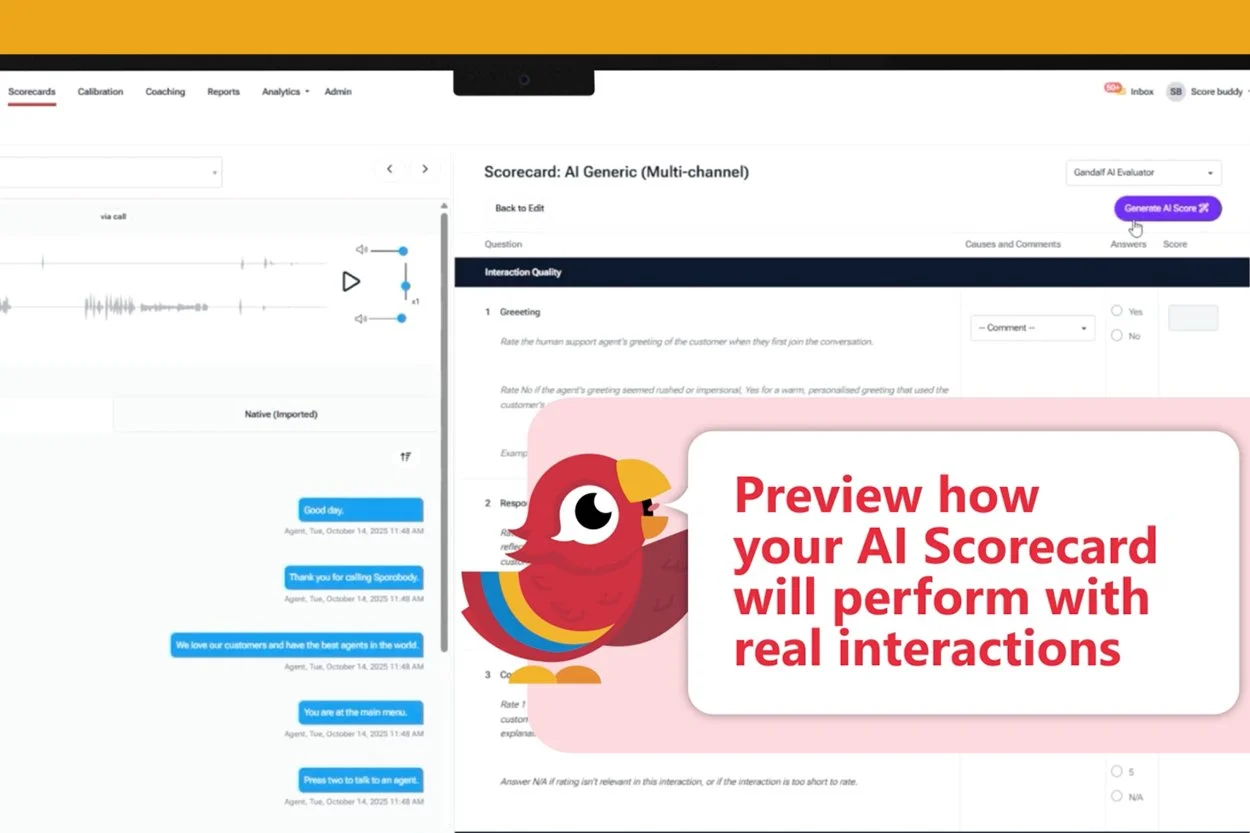Click the Score column header
The image size is (1250, 833).
(x=1175, y=244)
